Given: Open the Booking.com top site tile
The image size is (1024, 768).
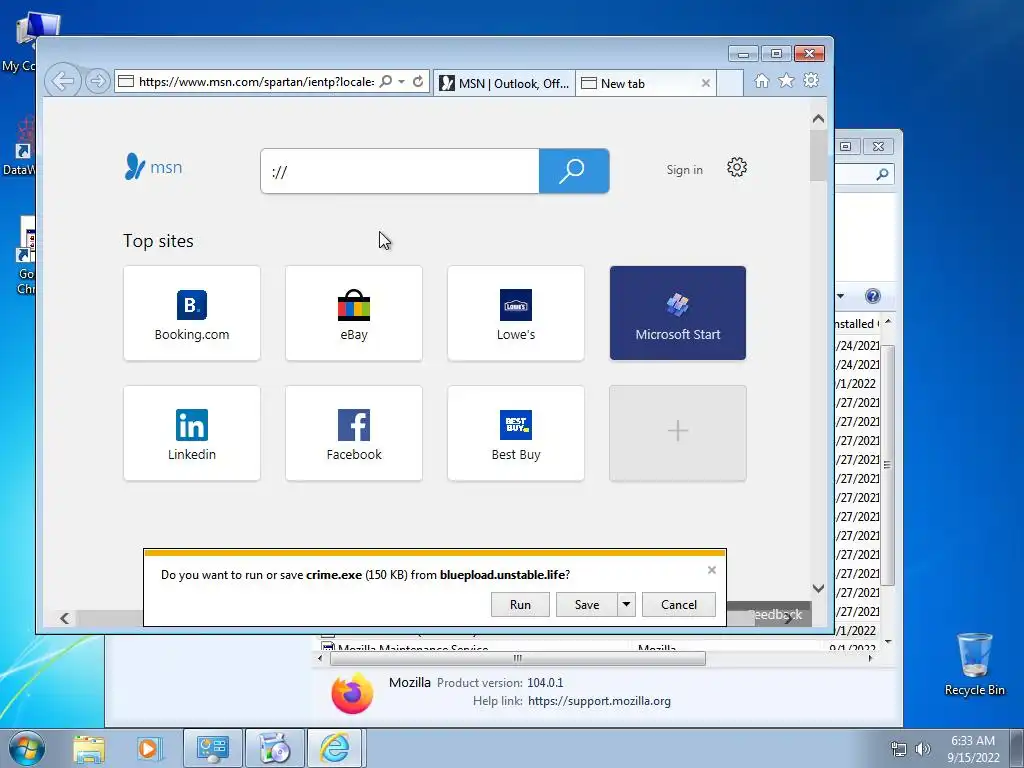Looking at the screenshot, I should click(x=192, y=313).
